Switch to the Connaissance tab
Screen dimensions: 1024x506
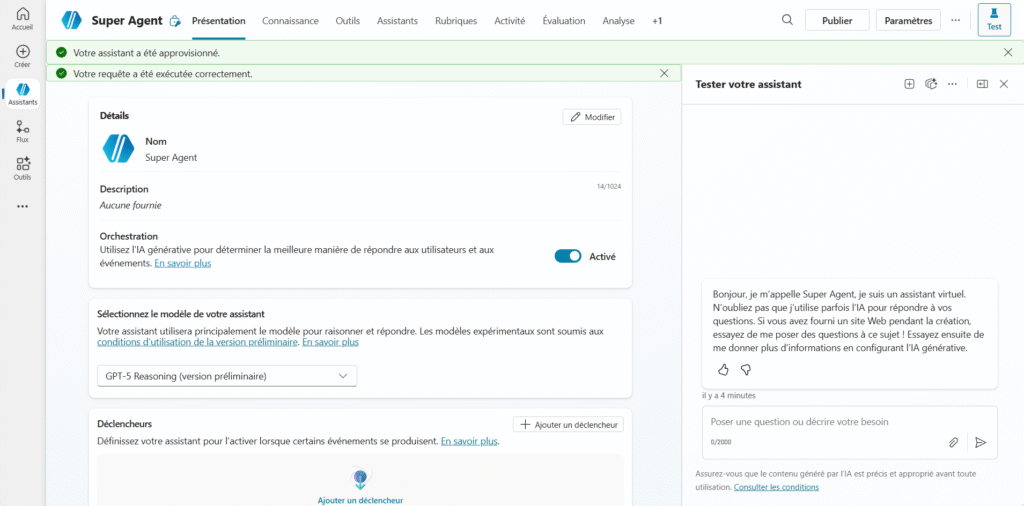pyautogui.click(x=290, y=21)
